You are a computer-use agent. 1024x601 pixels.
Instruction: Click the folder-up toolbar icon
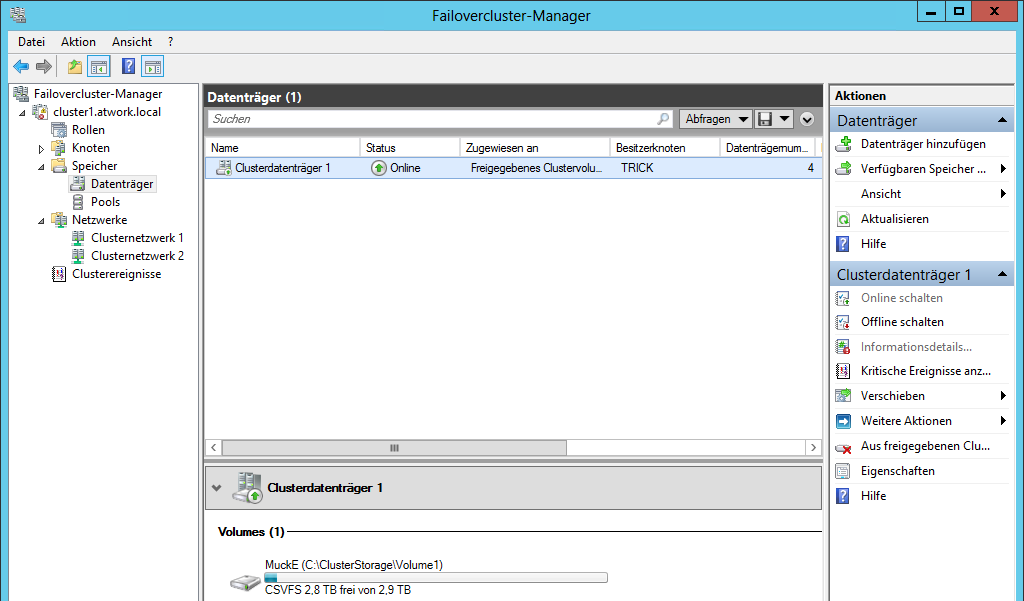tap(75, 67)
